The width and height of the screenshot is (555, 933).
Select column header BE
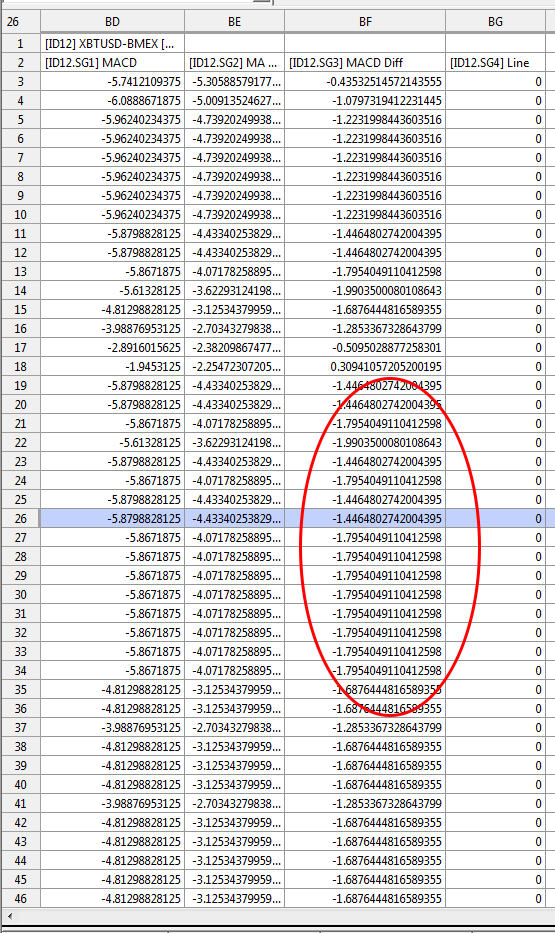(x=234, y=22)
